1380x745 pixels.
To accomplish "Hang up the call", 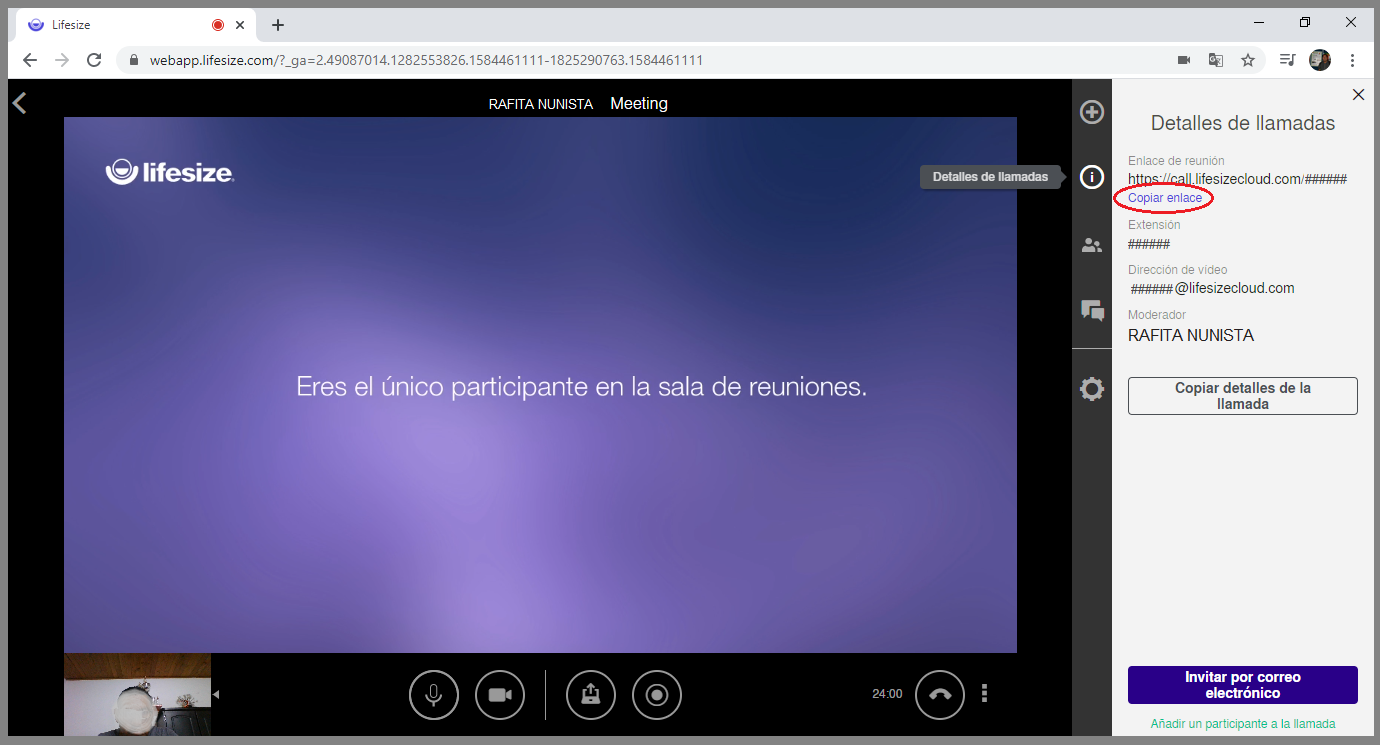I will click(940, 695).
